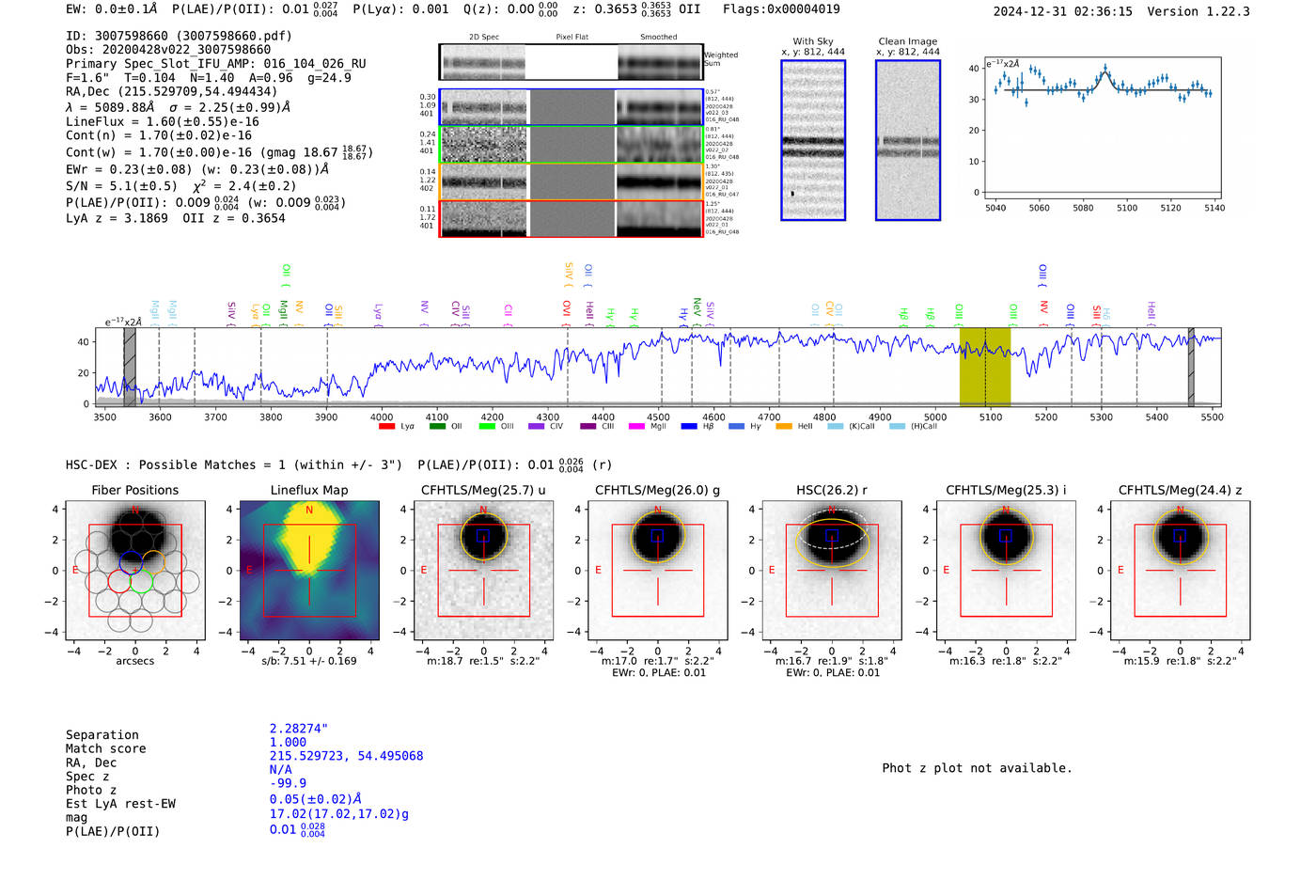1316x896 pixels.
Task: Click the blue RA, Dec 215.529723, 54.495068
Action: [x=346, y=756]
